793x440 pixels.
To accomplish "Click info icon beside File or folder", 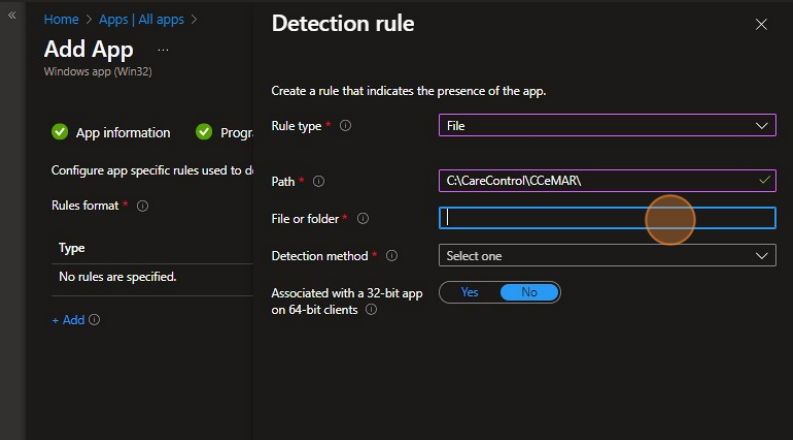I will (x=363, y=218).
